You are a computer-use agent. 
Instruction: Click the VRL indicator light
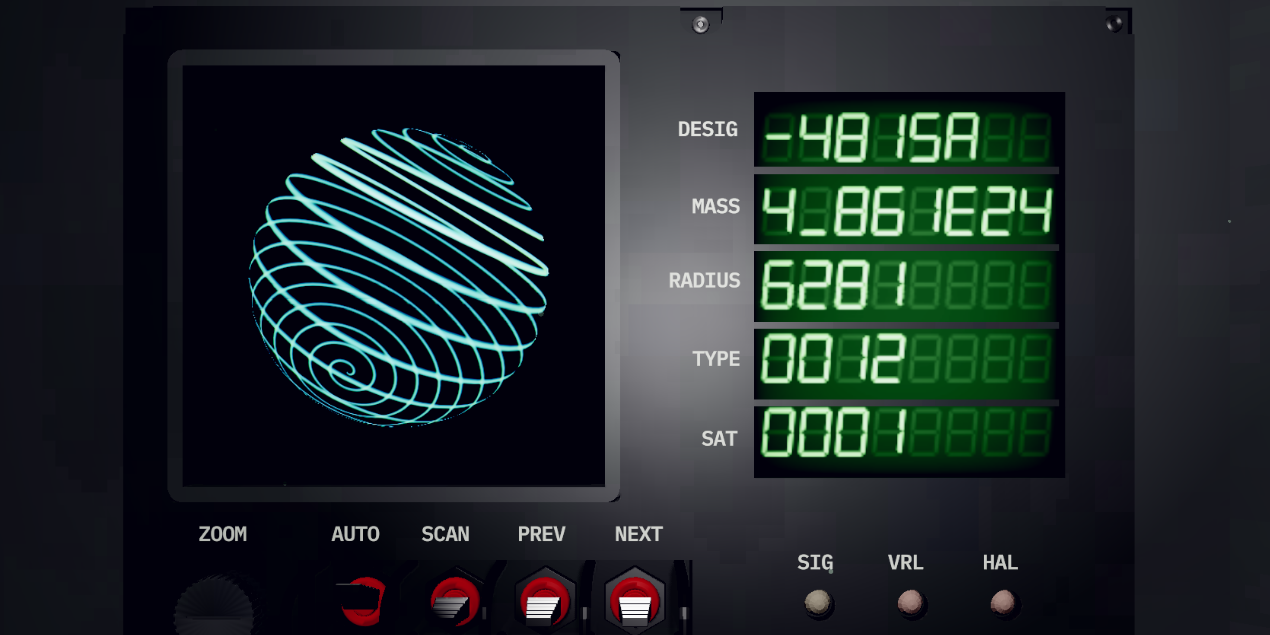(x=910, y=602)
